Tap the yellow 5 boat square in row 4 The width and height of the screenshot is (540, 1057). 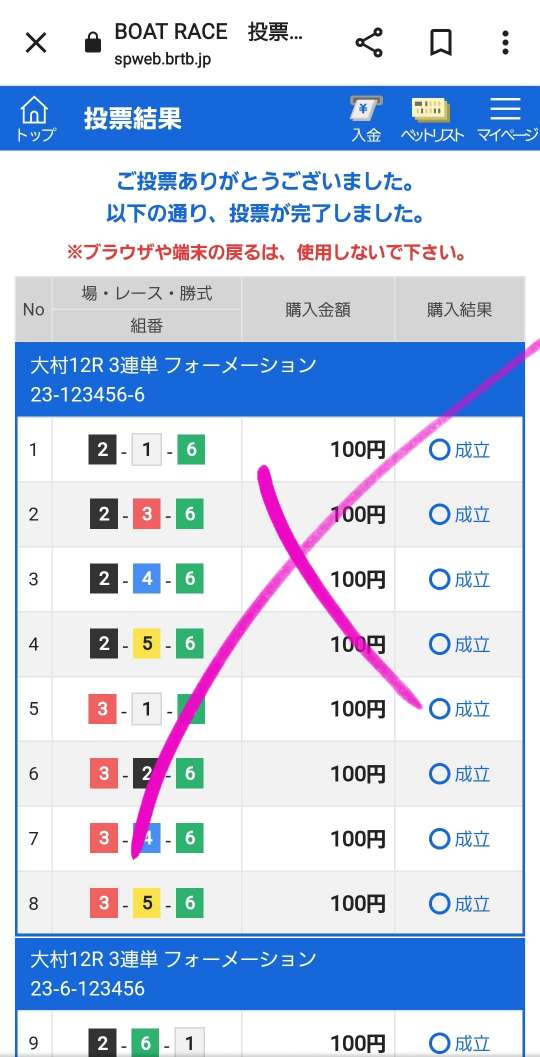(x=146, y=644)
